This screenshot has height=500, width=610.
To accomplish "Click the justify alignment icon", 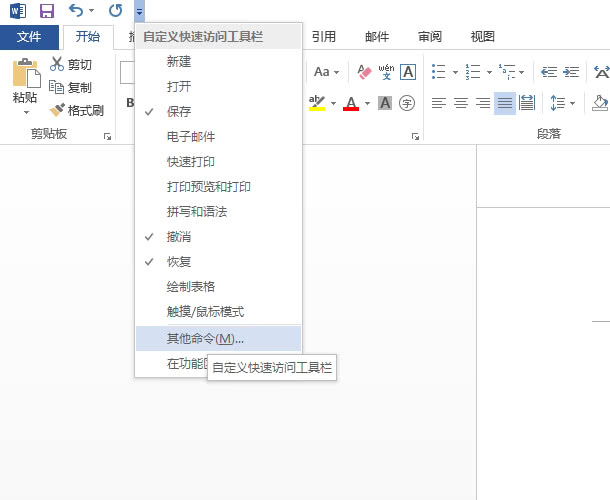I will pyautogui.click(x=505, y=103).
